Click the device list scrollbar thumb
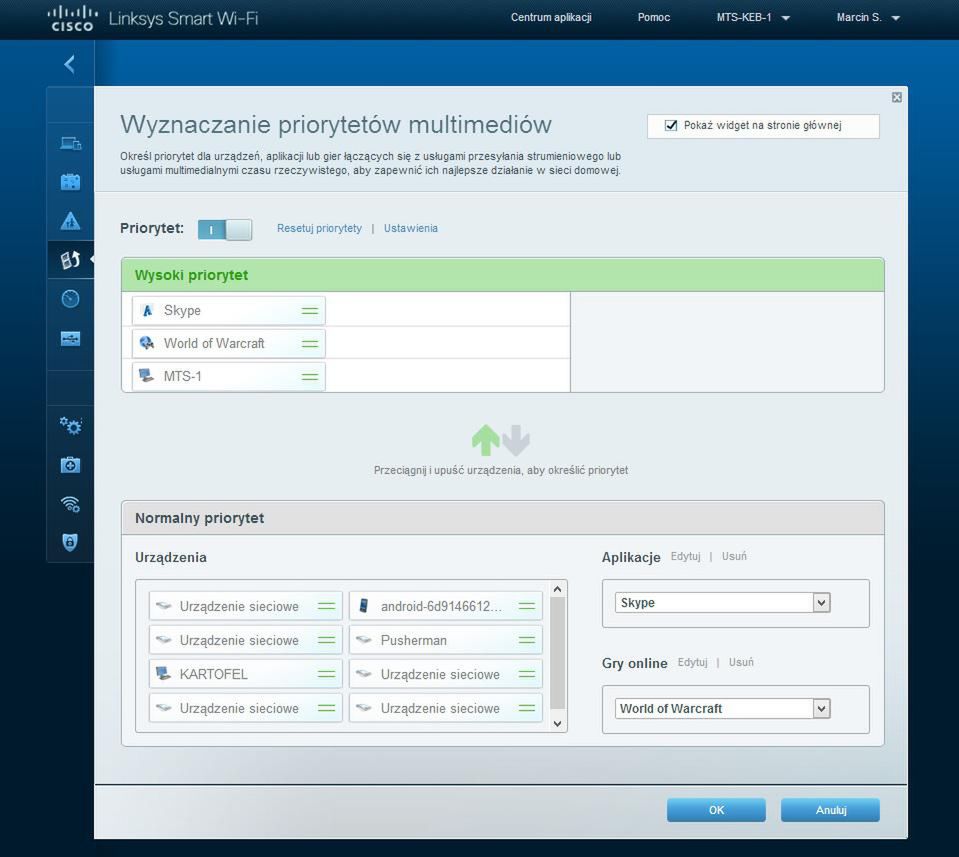Screen dimensions: 959x857 pyautogui.click(x=557, y=653)
